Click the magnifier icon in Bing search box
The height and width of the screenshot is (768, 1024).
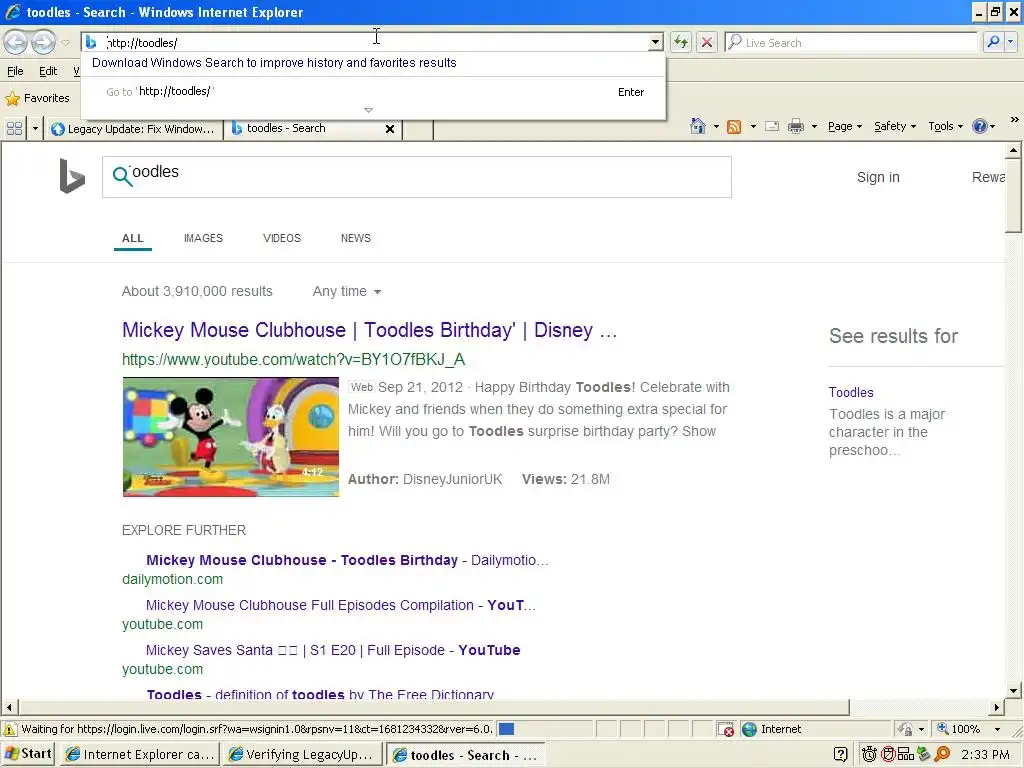(x=122, y=176)
